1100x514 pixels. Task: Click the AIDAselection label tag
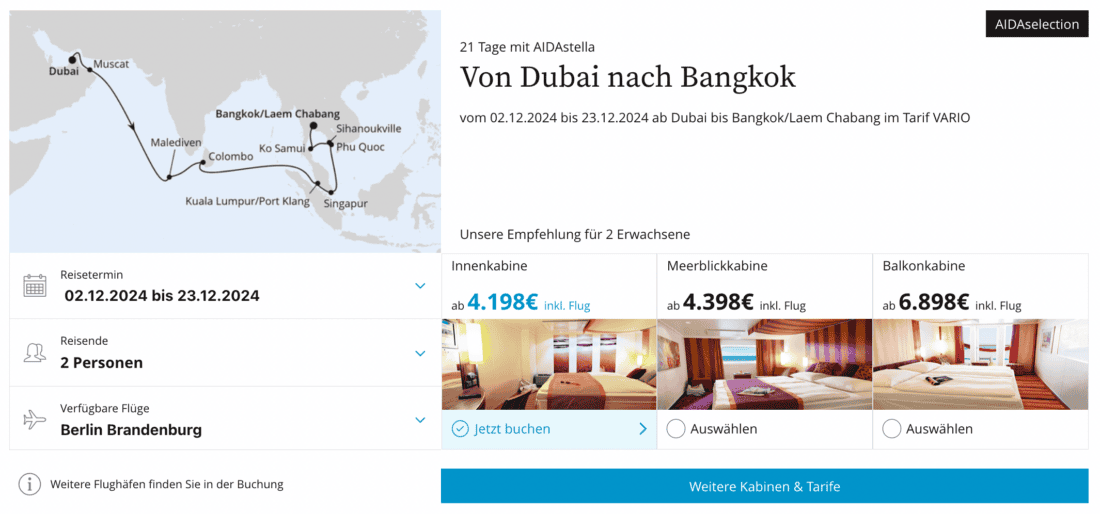[x=1037, y=24]
